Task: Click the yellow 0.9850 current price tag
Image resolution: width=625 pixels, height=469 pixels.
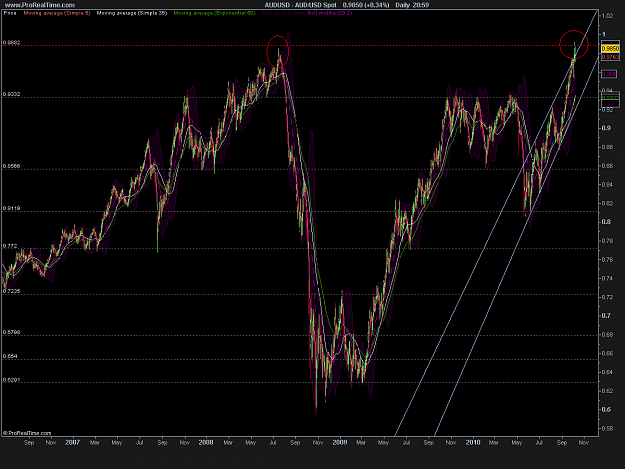Action: click(610, 49)
